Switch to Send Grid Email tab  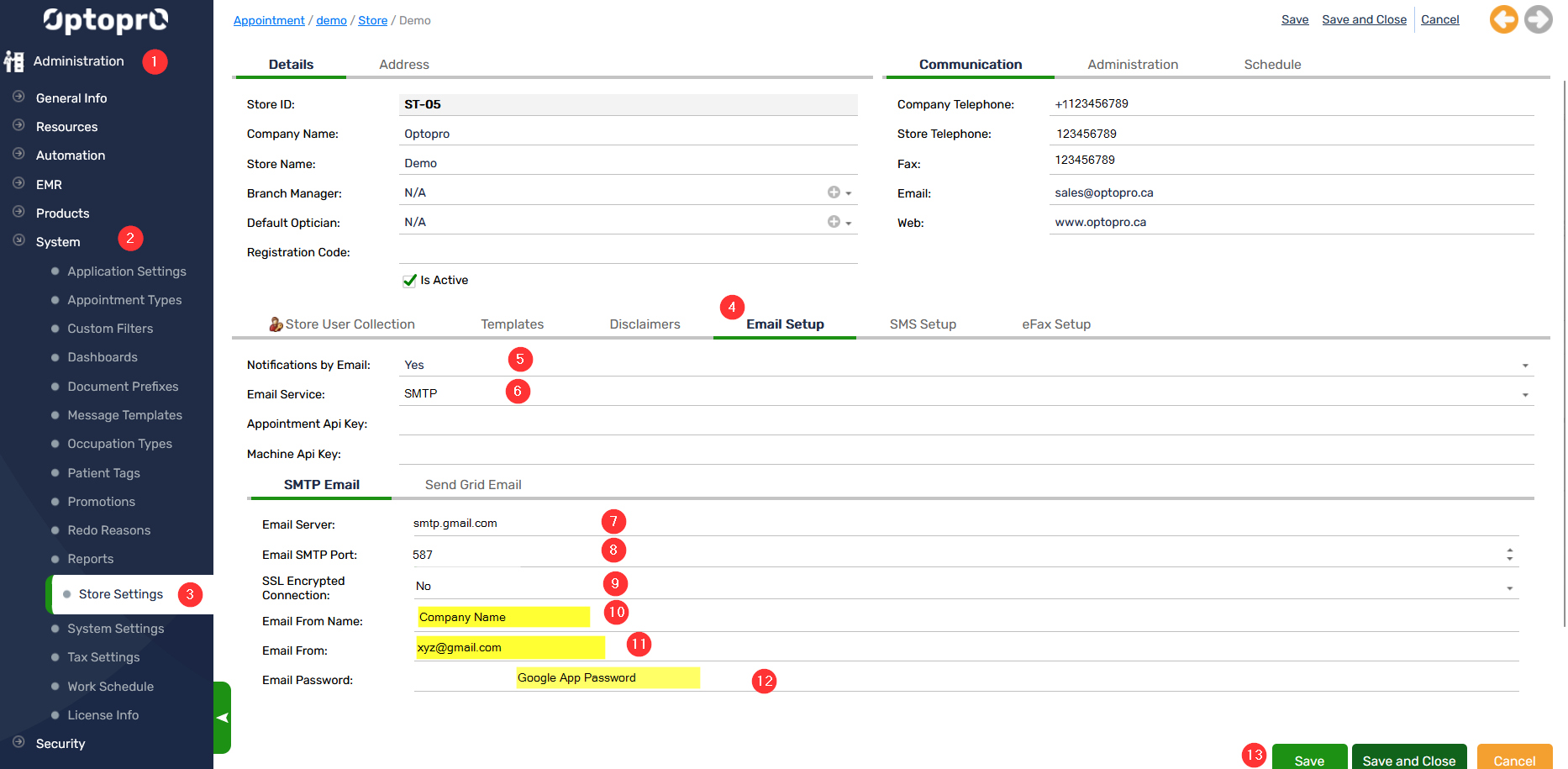[x=473, y=485]
